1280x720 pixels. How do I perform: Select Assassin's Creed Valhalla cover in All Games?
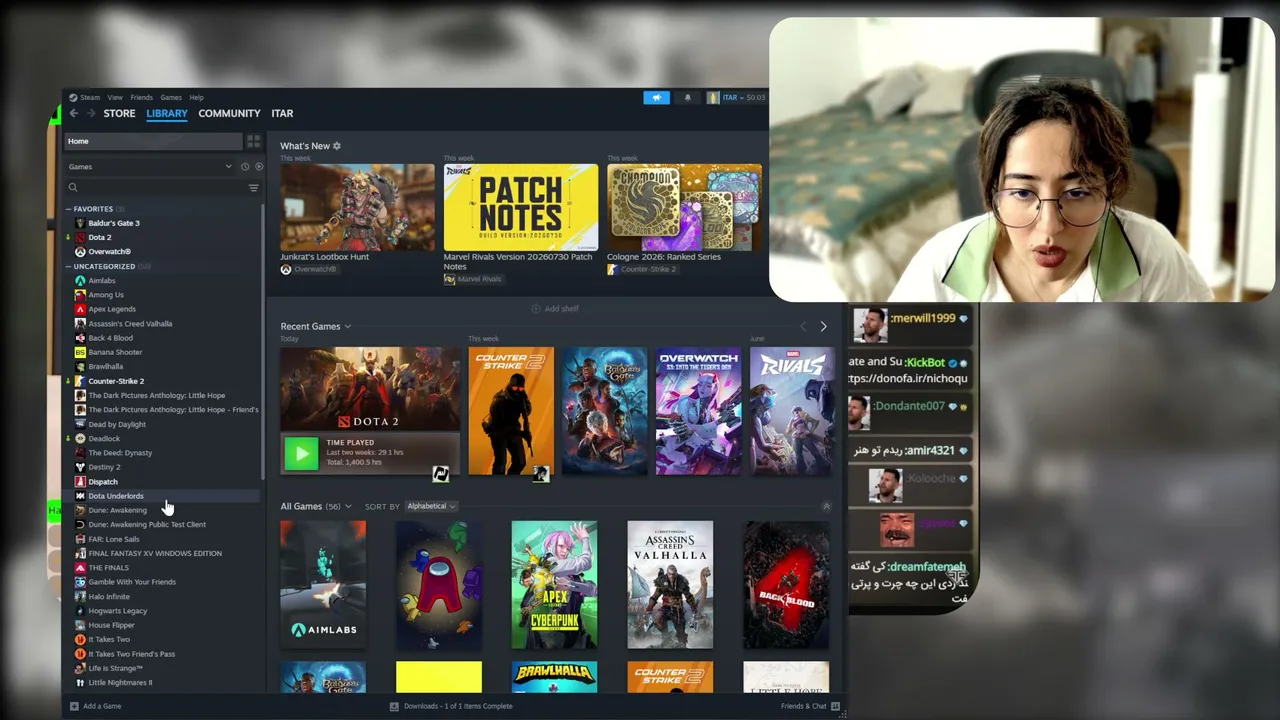pyautogui.click(x=670, y=585)
